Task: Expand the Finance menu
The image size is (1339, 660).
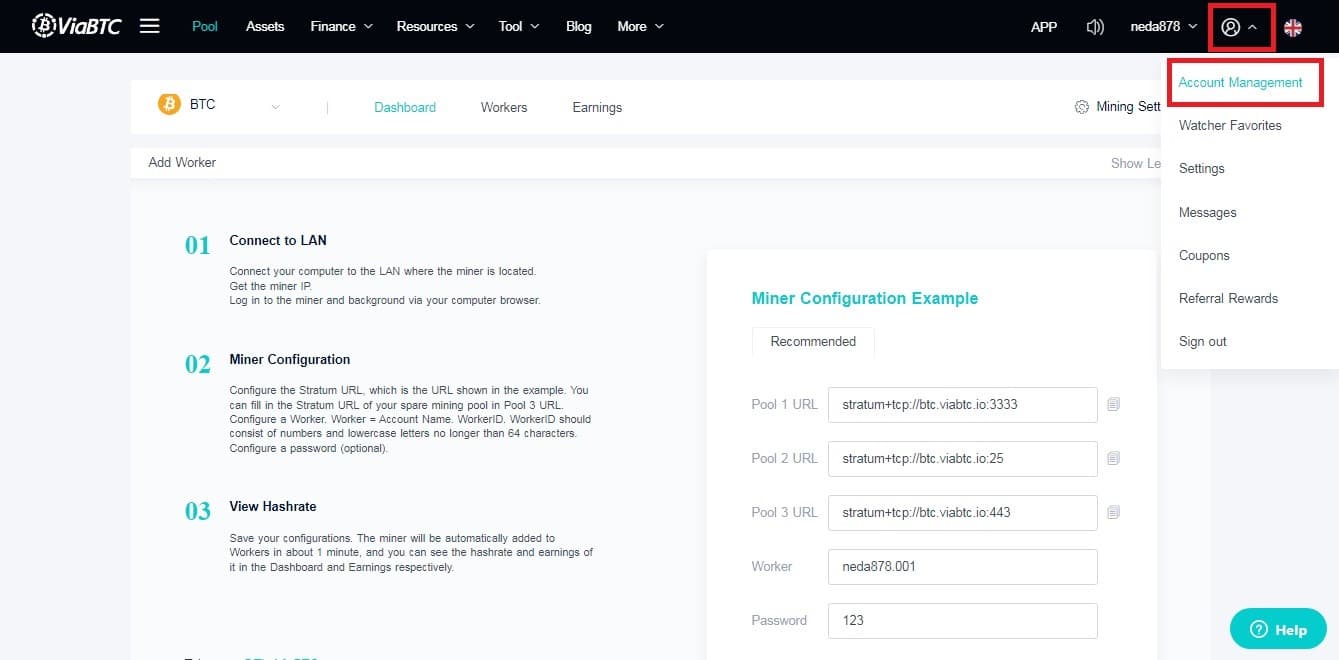Action: [x=342, y=27]
